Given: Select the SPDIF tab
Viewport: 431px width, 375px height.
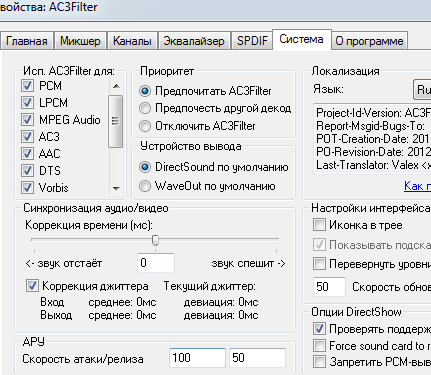Looking at the screenshot, I should (x=252, y=41).
